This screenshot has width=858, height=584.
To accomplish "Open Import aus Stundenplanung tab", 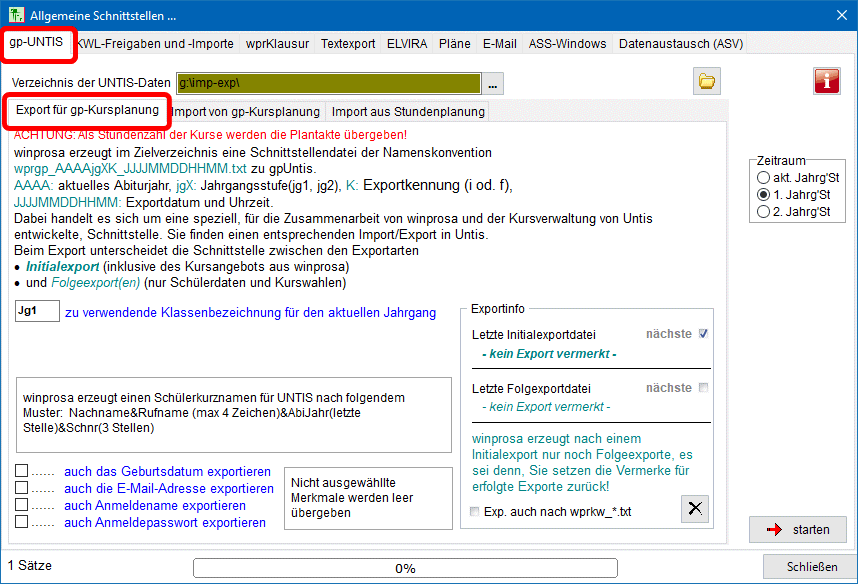I will [x=408, y=111].
